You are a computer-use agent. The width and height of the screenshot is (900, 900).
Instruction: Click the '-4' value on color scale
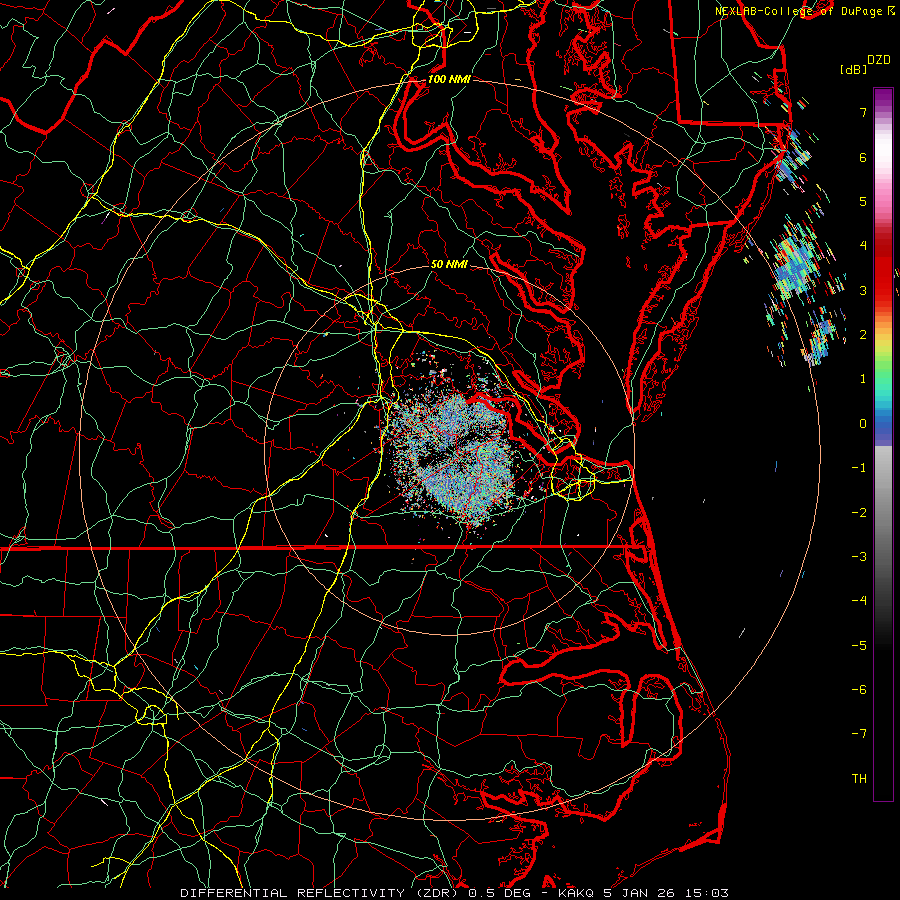click(x=859, y=601)
